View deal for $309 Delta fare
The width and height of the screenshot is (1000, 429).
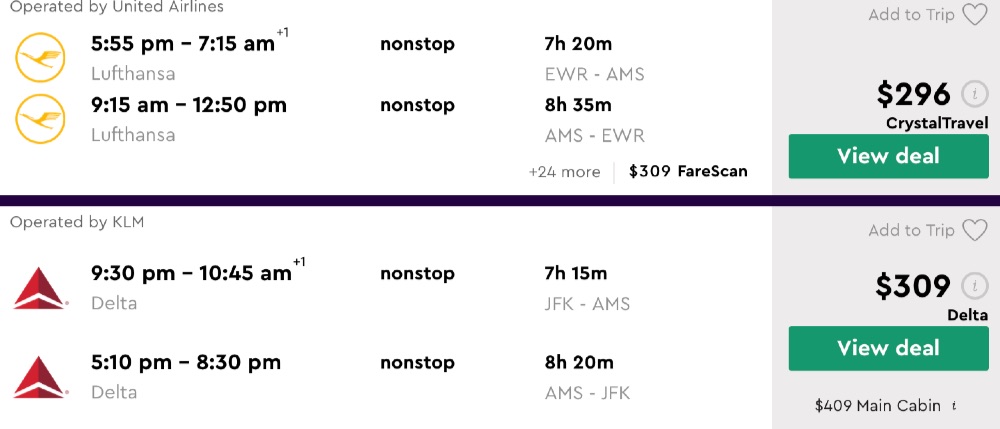888,348
